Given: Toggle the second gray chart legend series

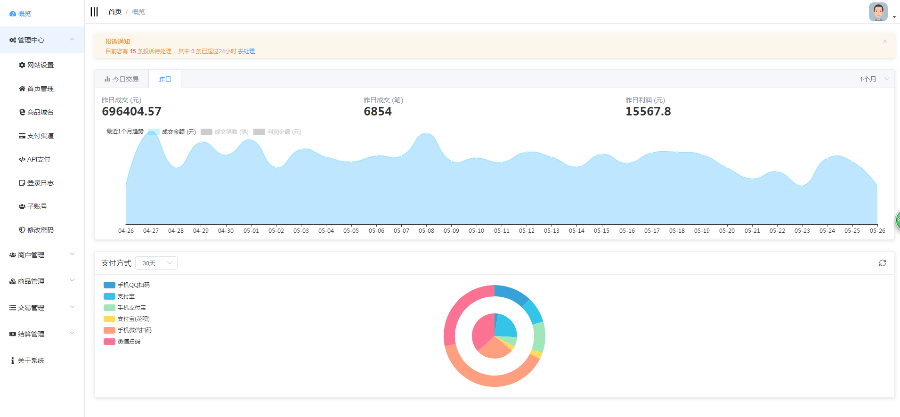Looking at the screenshot, I should [224, 131].
